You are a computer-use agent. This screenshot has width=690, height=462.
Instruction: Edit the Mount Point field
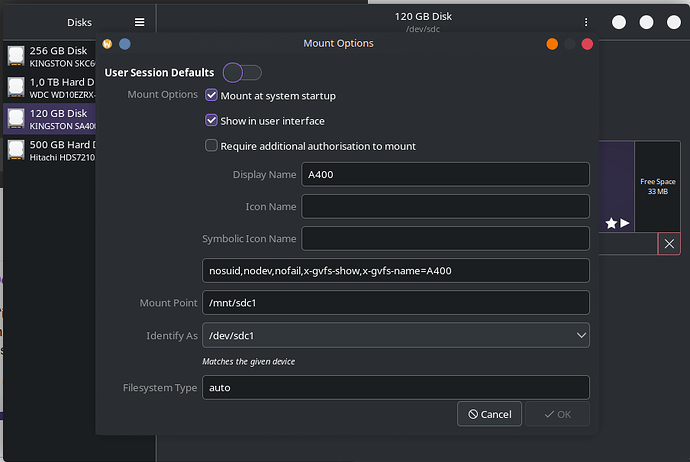[x=395, y=303]
